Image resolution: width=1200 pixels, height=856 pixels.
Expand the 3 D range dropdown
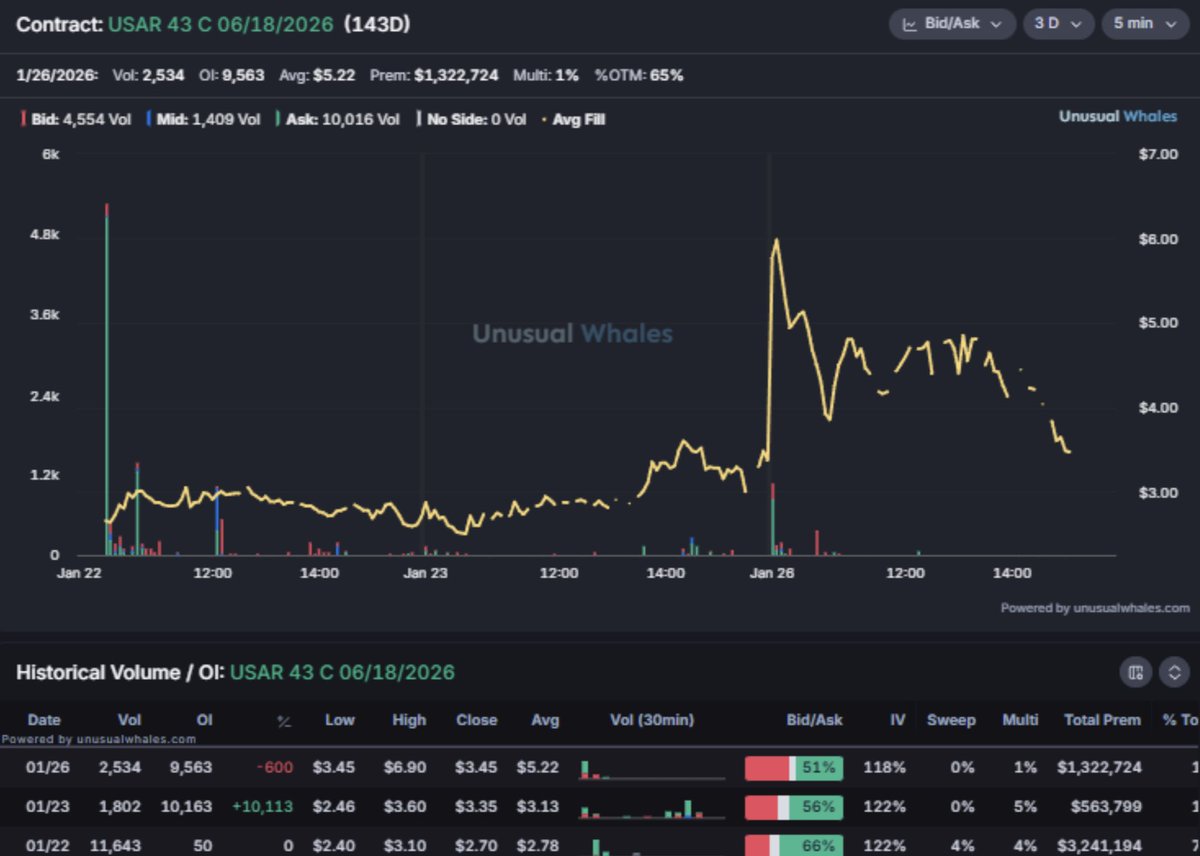pyautogui.click(x=1057, y=24)
